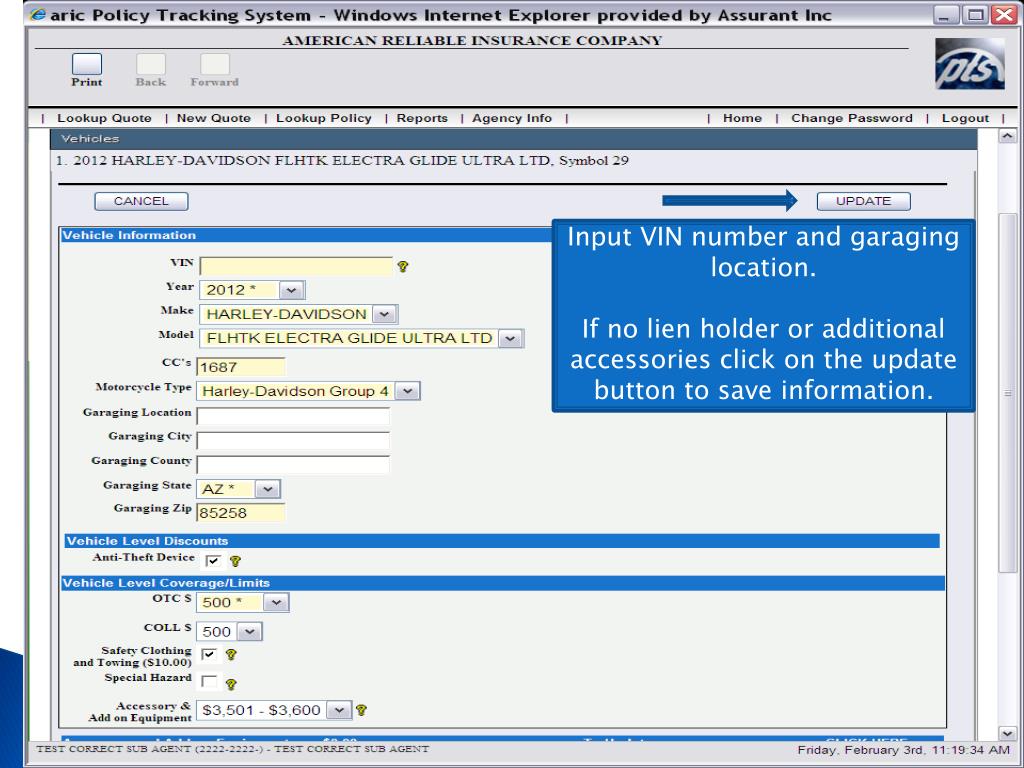Click the help icon for Safety Clothing and Towing

click(231, 654)
